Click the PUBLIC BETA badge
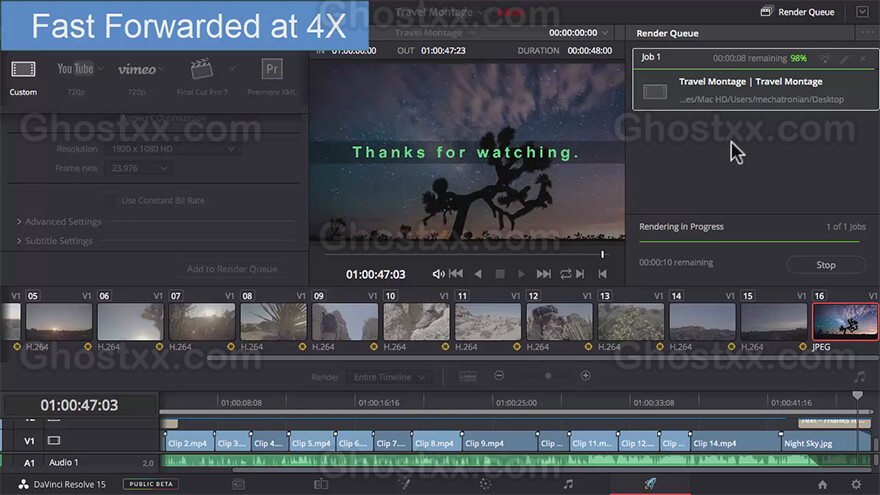 [x=151, y=484]
